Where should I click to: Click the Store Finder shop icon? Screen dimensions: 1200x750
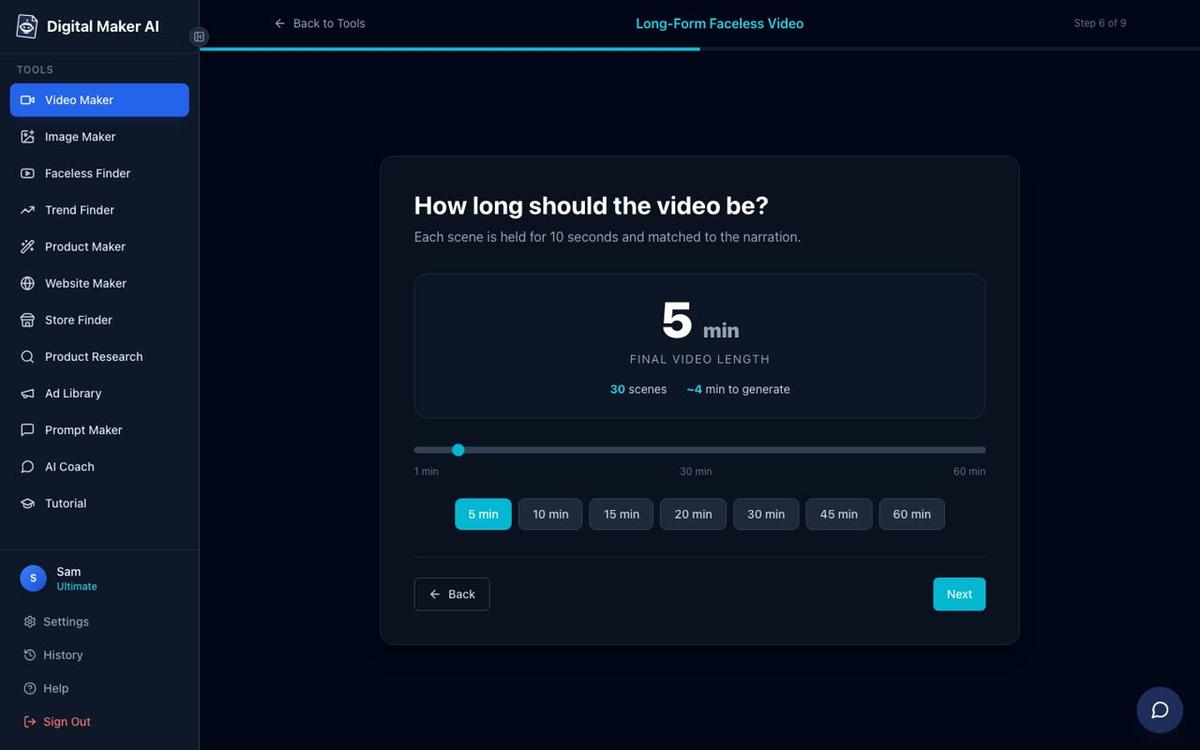coord(27,320)
